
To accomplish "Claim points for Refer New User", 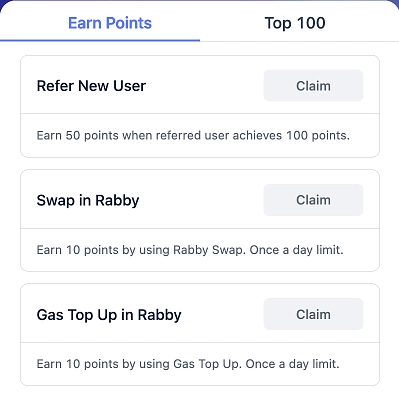I will (x=313, y=86).
